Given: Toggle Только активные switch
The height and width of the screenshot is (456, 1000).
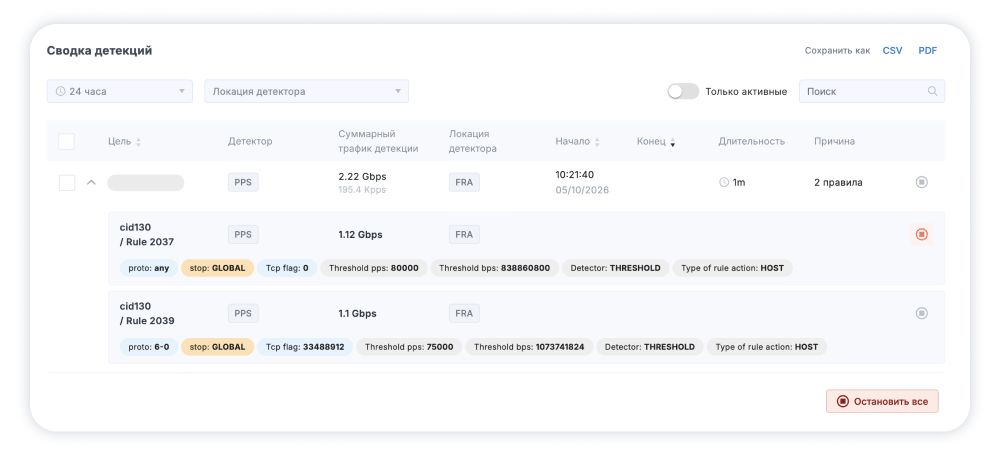Looking at the screenshot, I should pos(683,91).
